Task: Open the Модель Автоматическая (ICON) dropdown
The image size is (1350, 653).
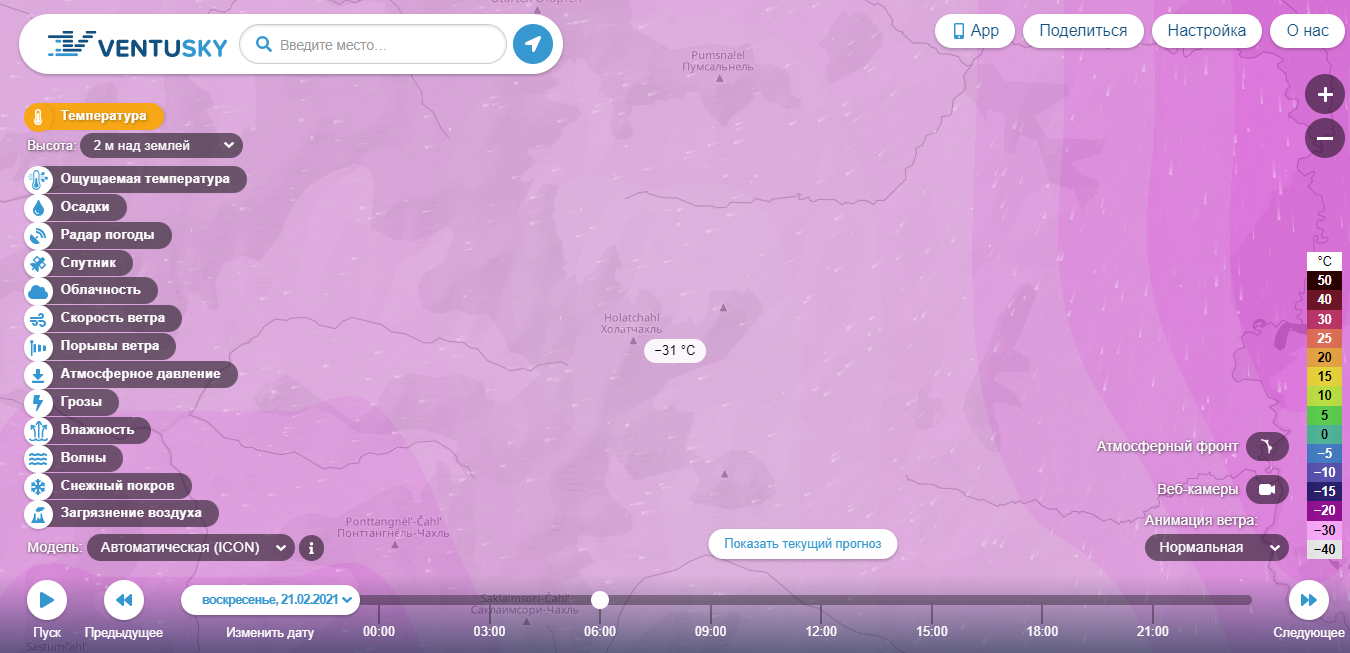Action: (x=191, y=548)
